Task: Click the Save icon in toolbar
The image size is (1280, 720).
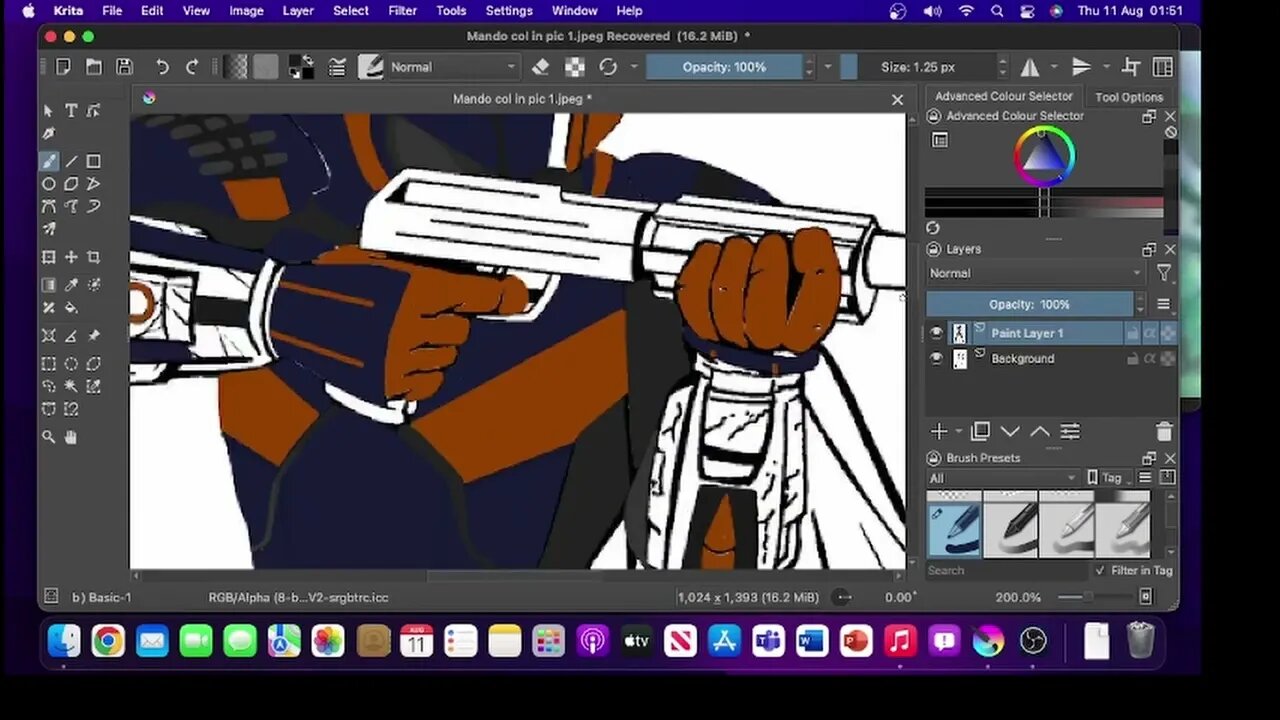Action: [124, 67]
